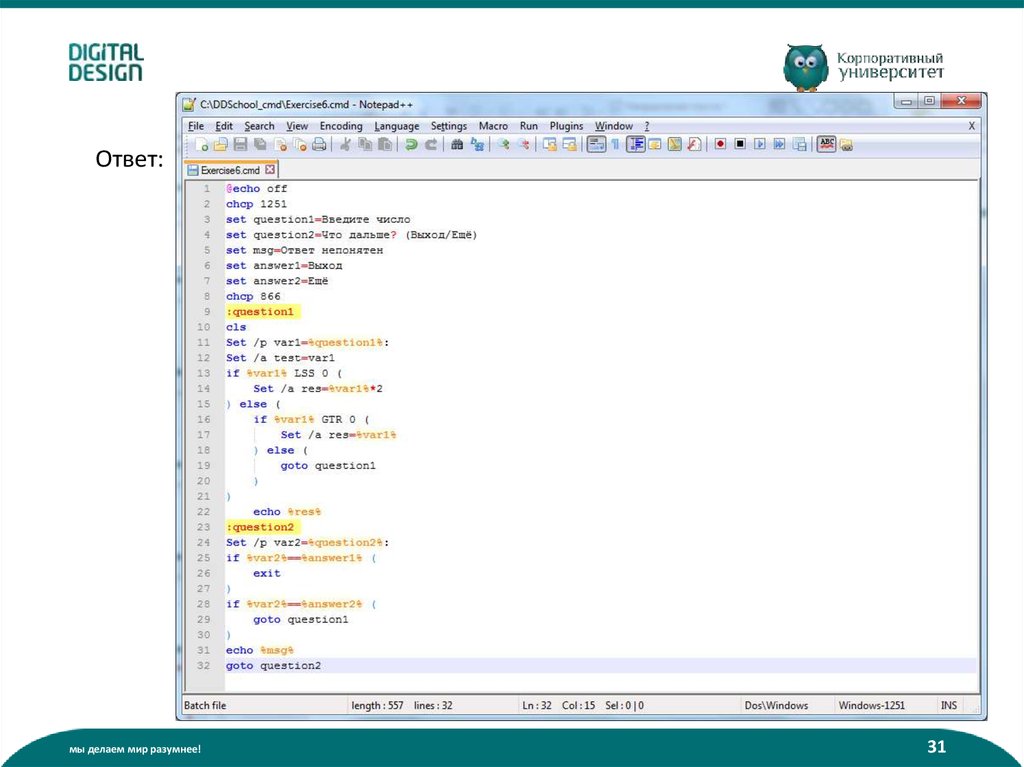
Task: Toggle Word wrap toolbar button
Action: [x=596, y=145]
